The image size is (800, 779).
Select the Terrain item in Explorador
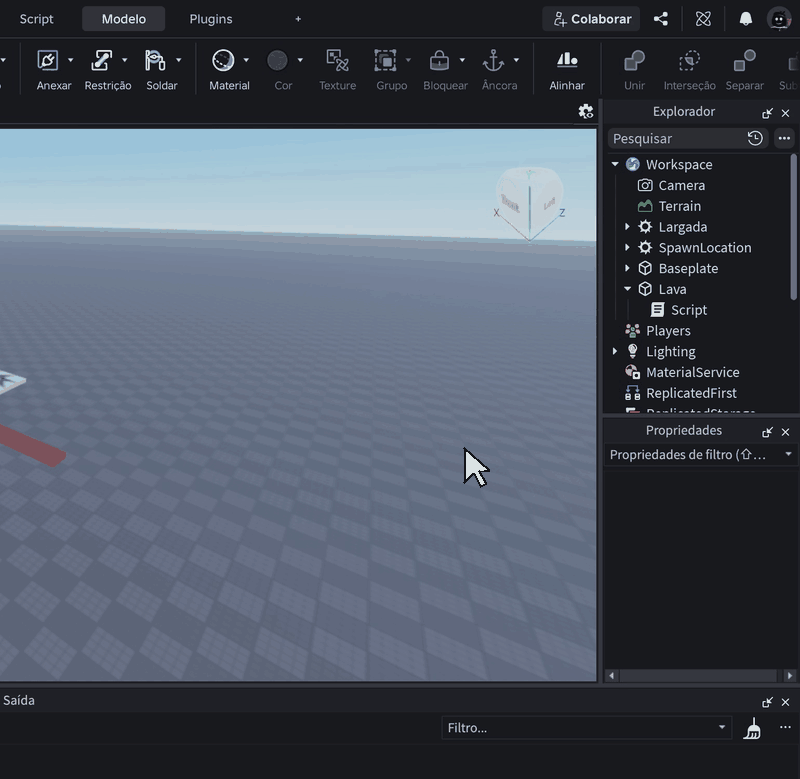click(x=680, y=206)
